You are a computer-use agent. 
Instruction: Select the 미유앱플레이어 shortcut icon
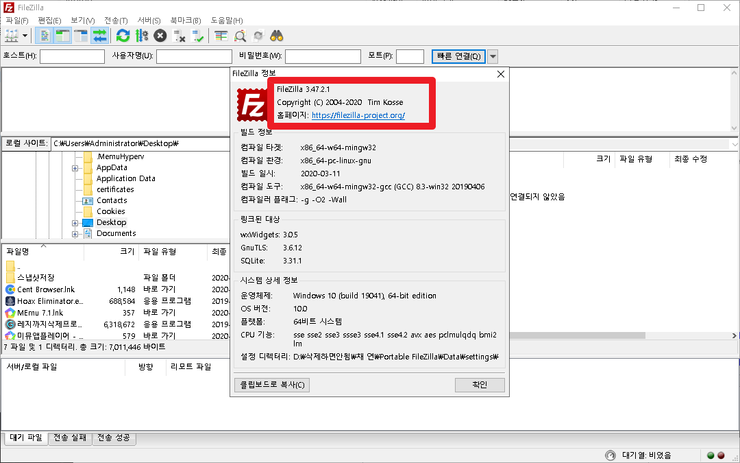10,336
